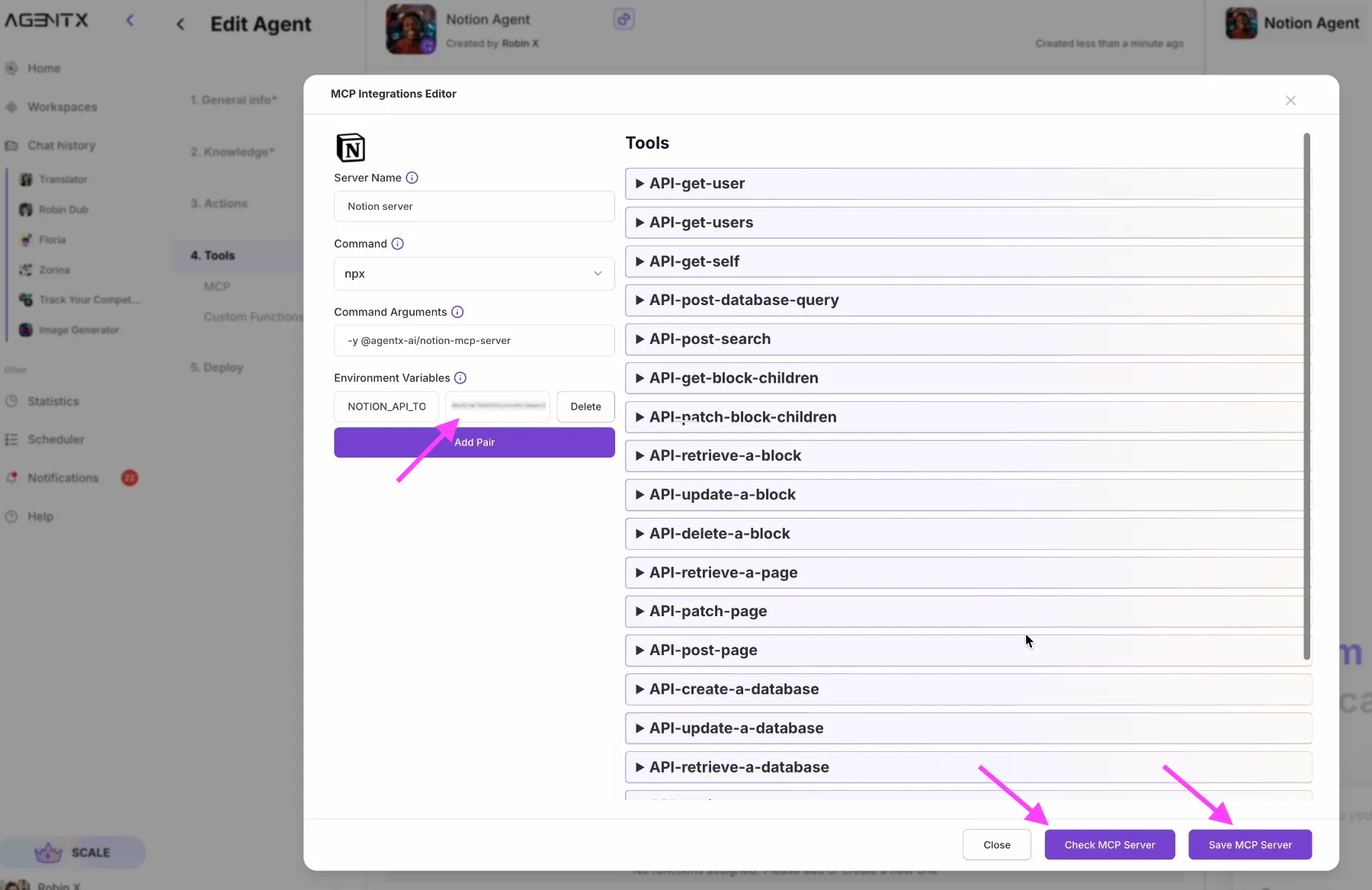Click the Tools list vertical scrollbar
The width and height of the screenshot is (1372, 890).
[x=1306, y=397]
